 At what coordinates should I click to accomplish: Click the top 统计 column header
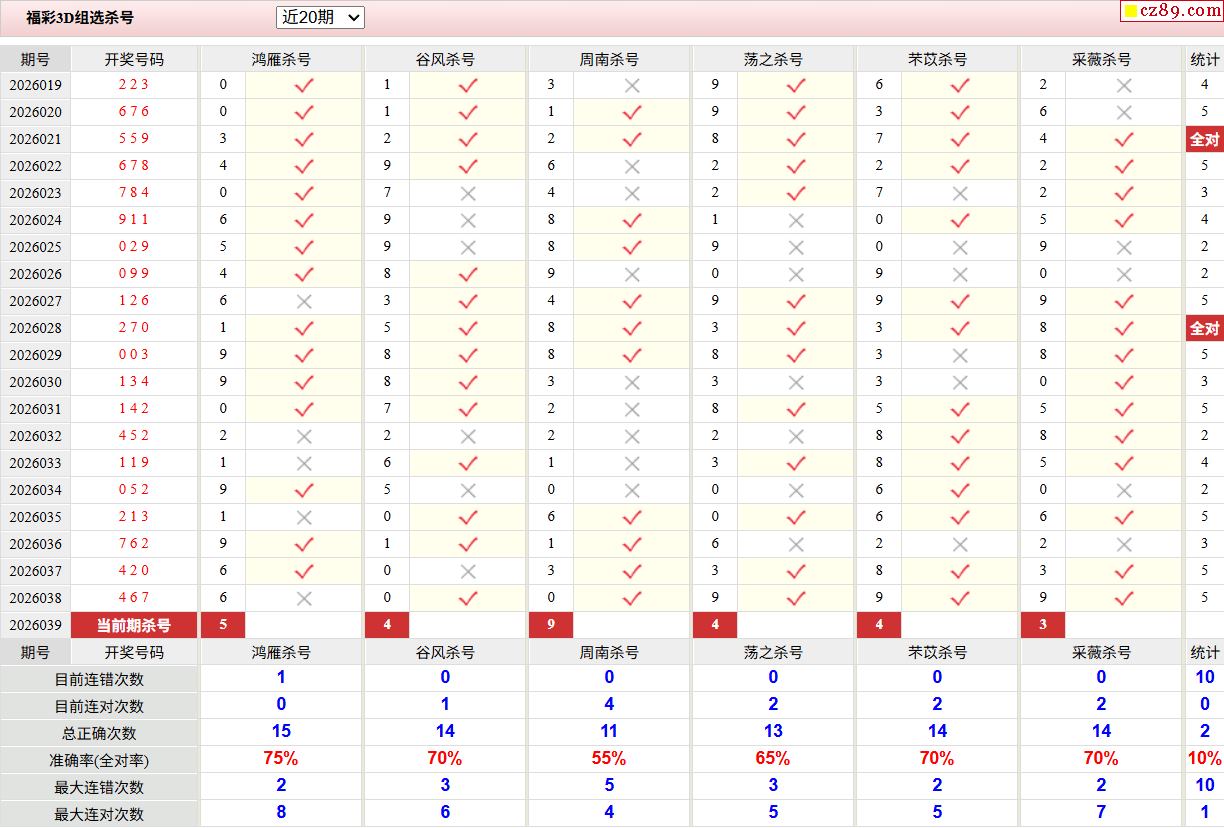[1204, 59]
